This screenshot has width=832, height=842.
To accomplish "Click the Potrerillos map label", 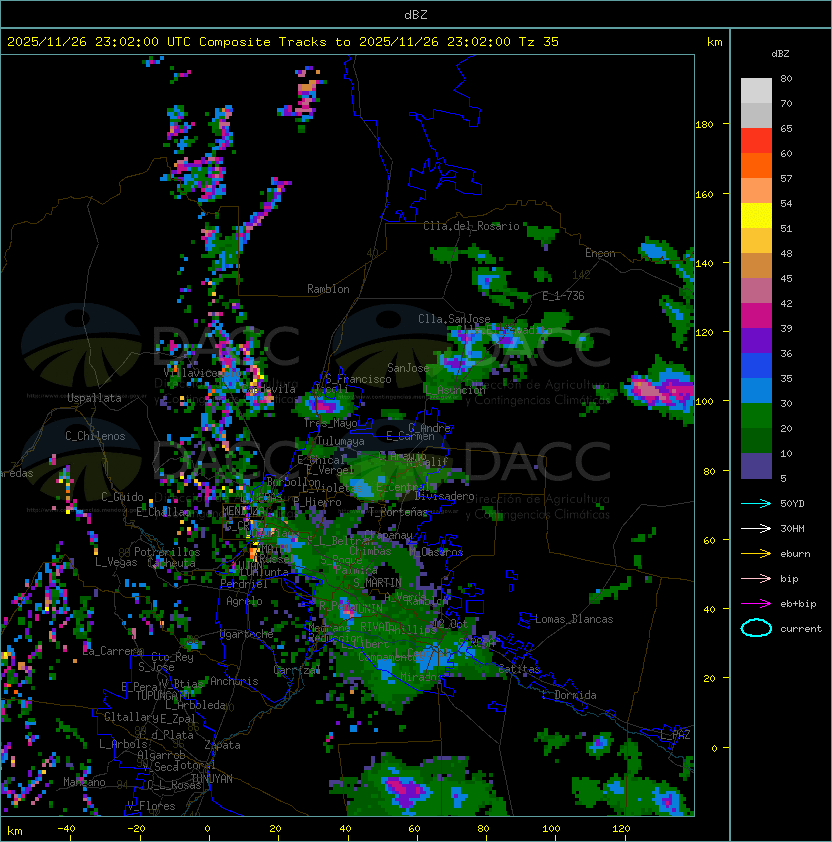I will tap(167, 552).
